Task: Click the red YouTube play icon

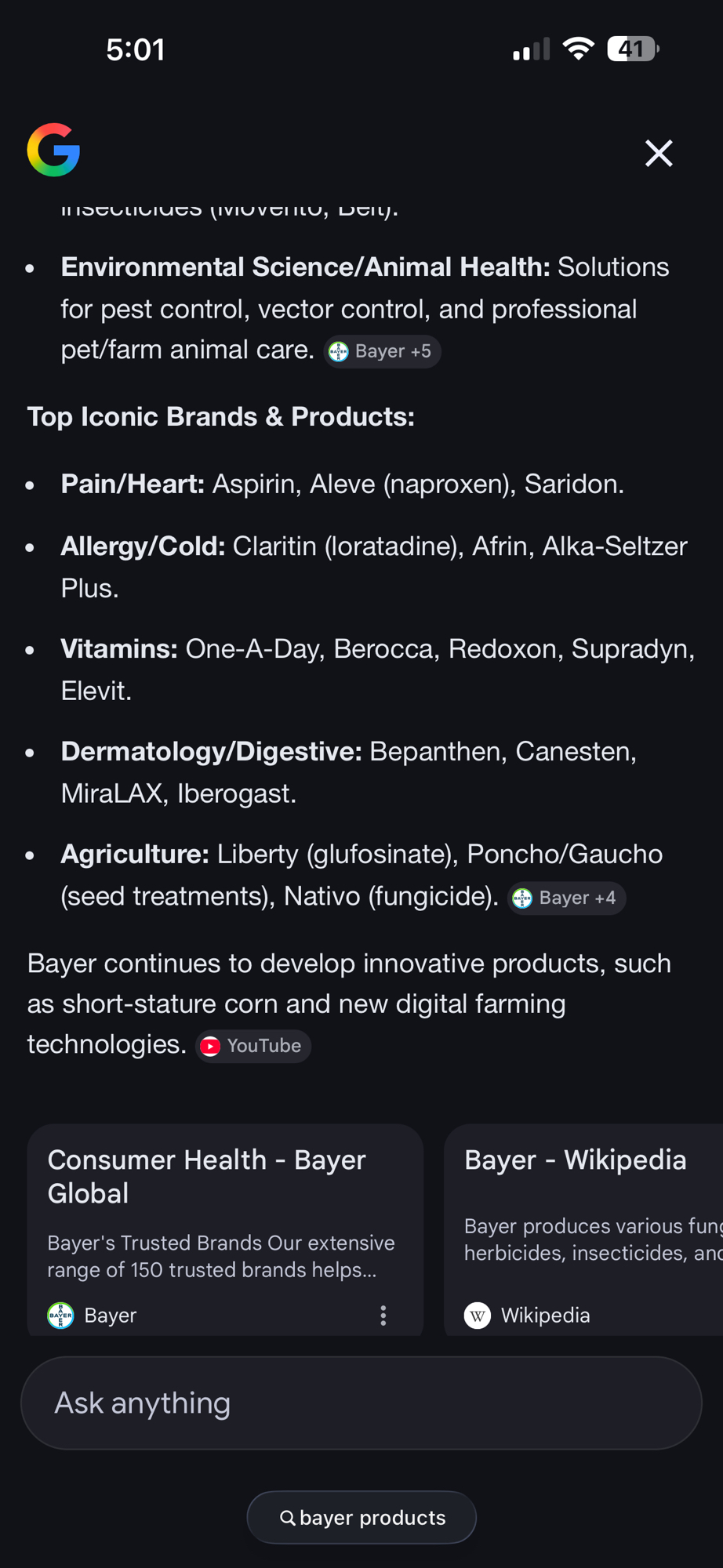Action: pos(210,1046)
